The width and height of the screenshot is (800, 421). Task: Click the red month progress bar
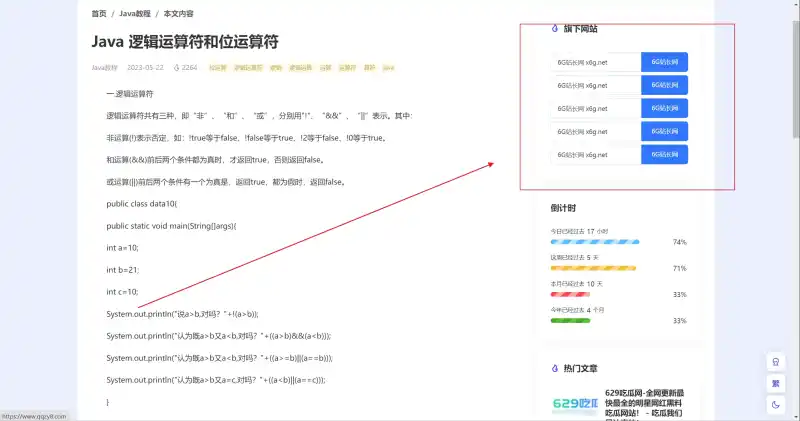(x=570, y=294)
